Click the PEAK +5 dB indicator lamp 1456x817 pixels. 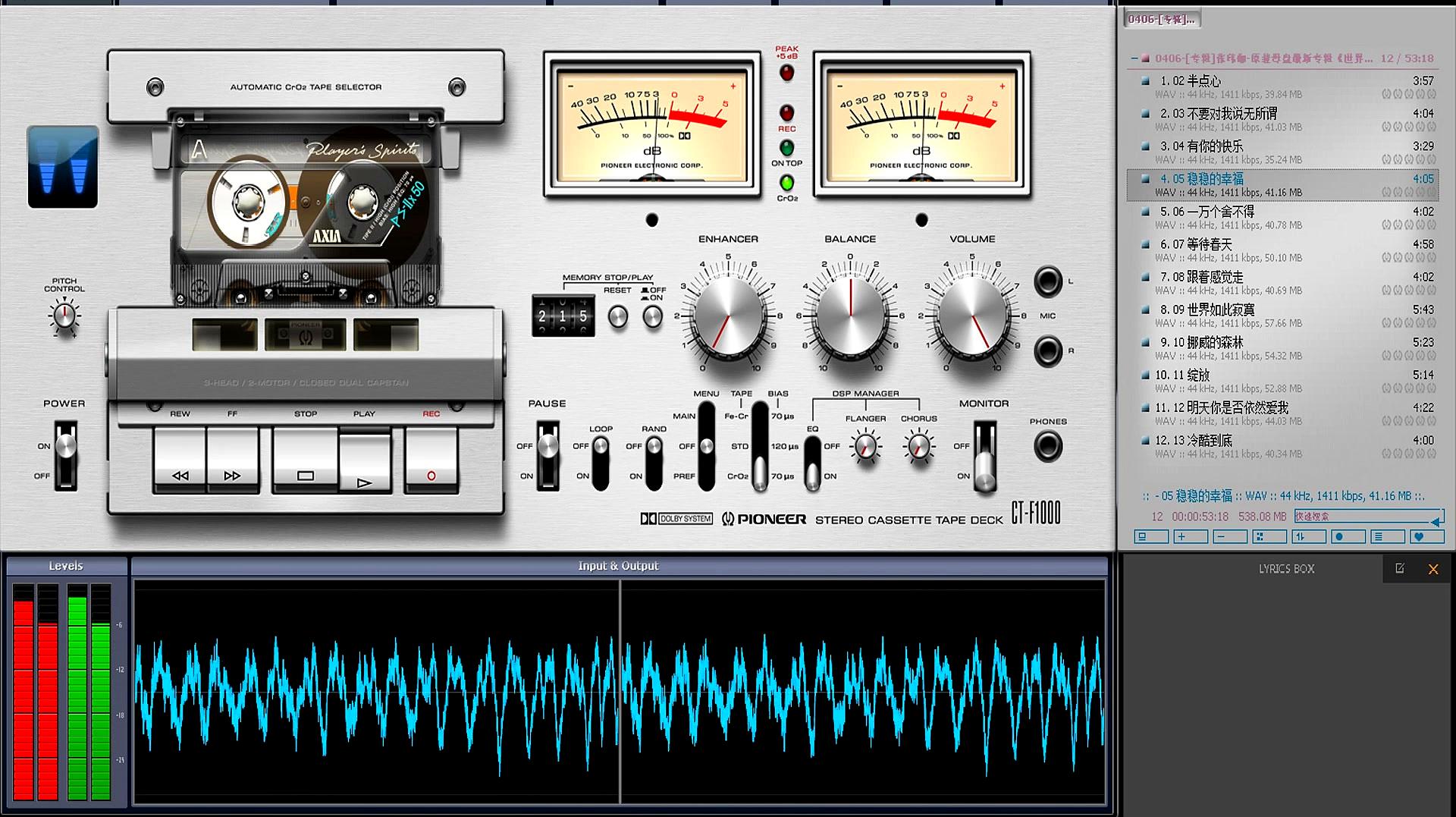(786, 73)
